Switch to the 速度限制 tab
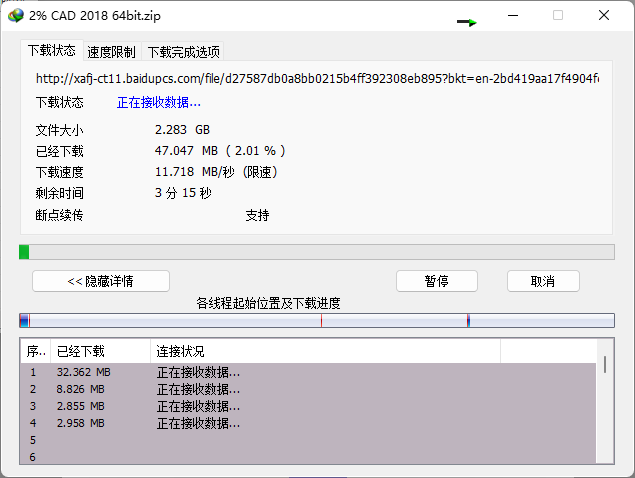Screen dimensions: 635x478 click(111, 52)
